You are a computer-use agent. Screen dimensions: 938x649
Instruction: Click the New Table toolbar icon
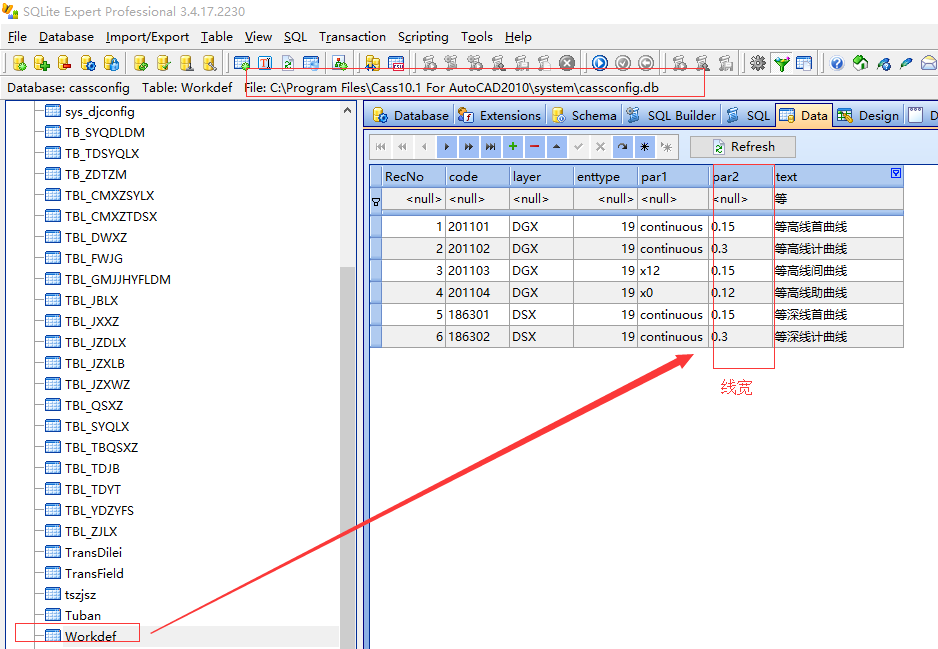[x=242, y=63]
